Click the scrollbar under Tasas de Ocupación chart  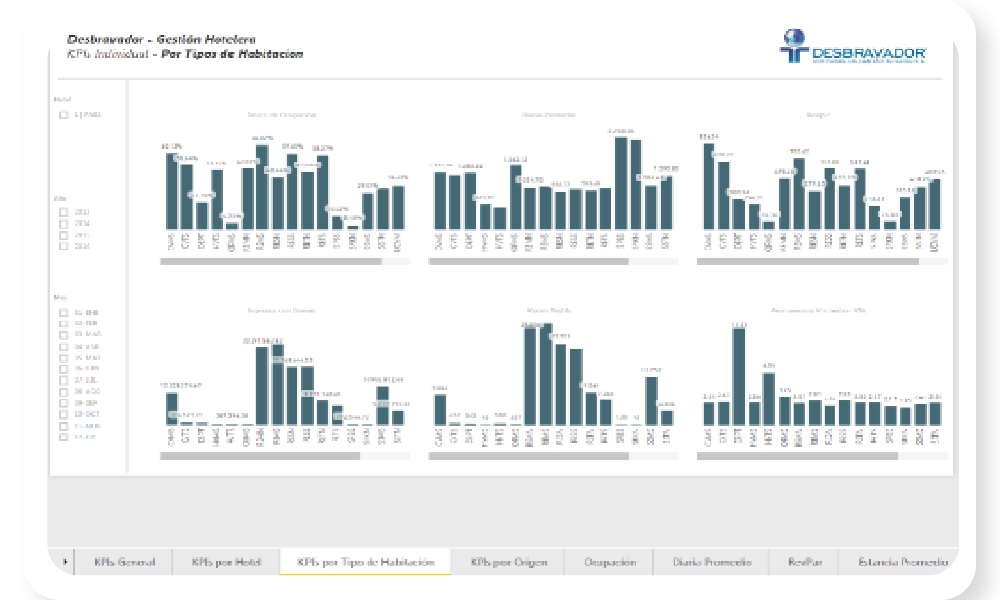(271, 261)
